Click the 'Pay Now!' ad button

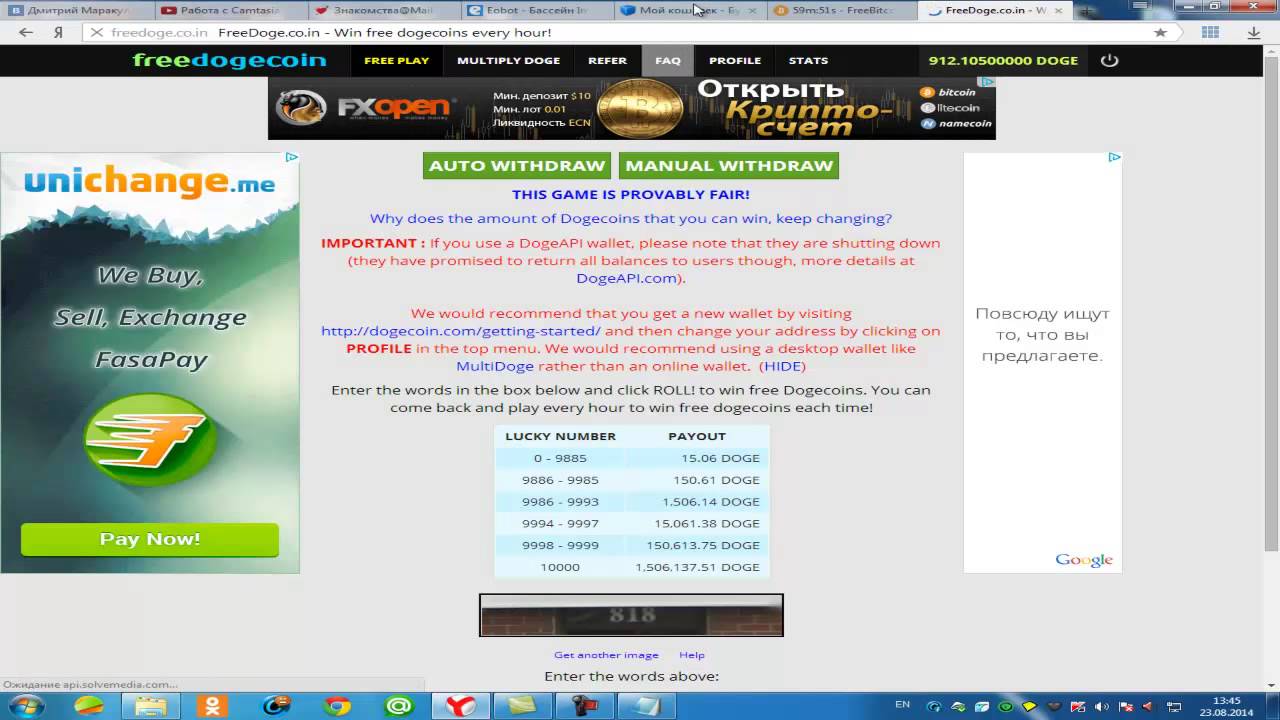(x=150, y=539)
